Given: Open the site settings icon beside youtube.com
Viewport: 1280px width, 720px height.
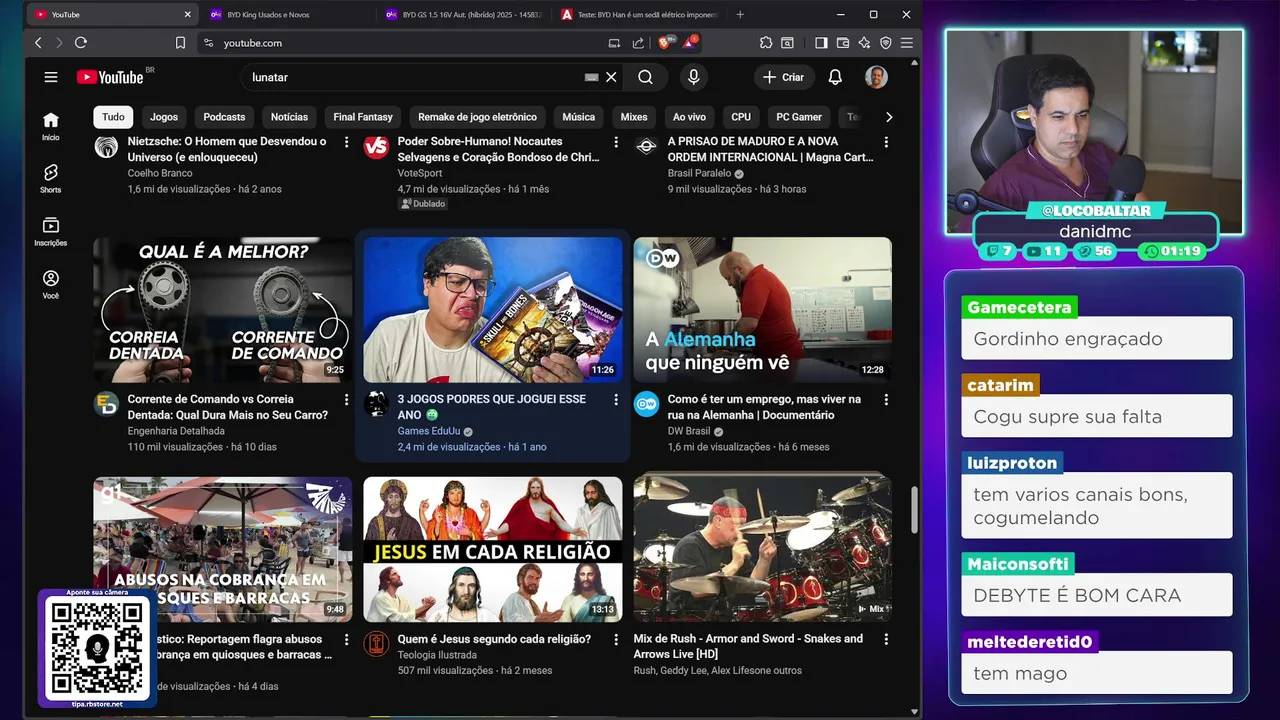Looking at the screenshot, I should [x=208, y=43].
